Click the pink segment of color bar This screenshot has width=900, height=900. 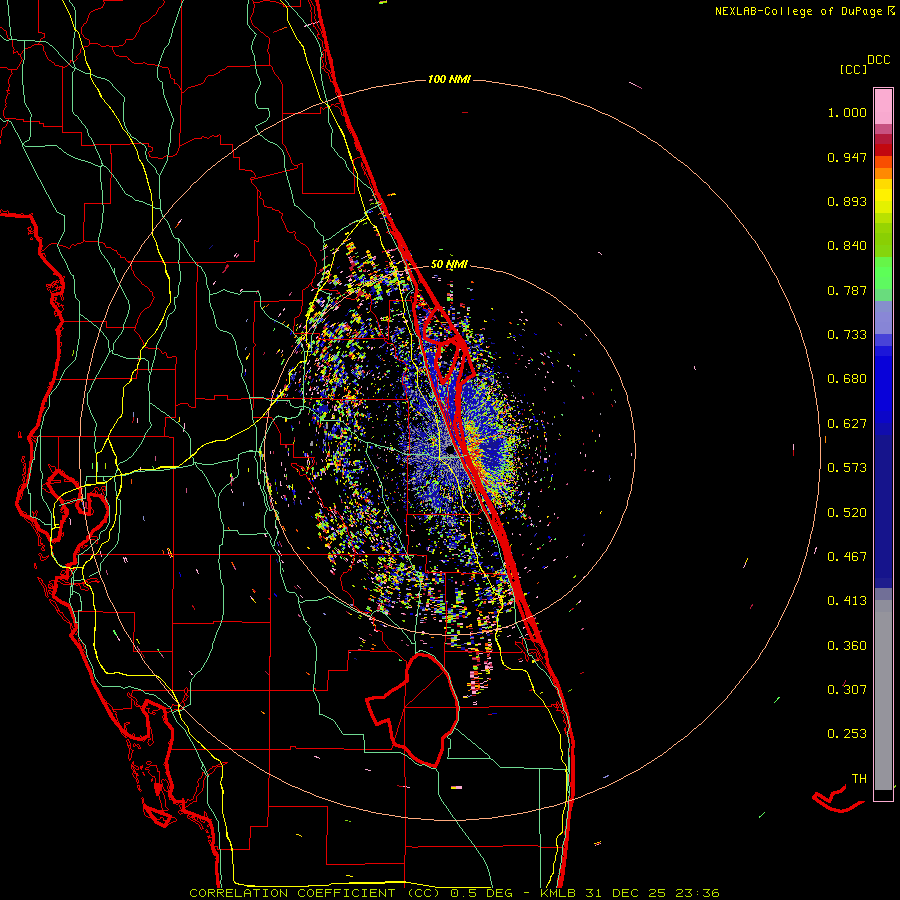coord(883,107)
